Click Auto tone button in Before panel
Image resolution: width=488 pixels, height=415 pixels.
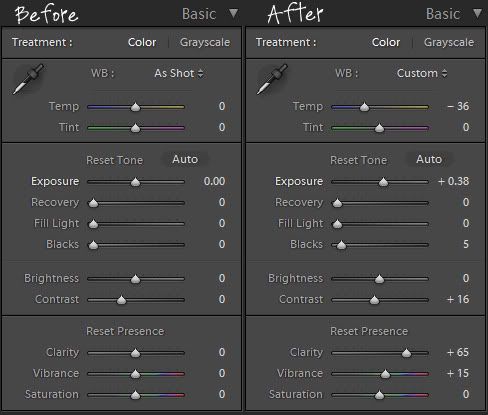[185, 159]
